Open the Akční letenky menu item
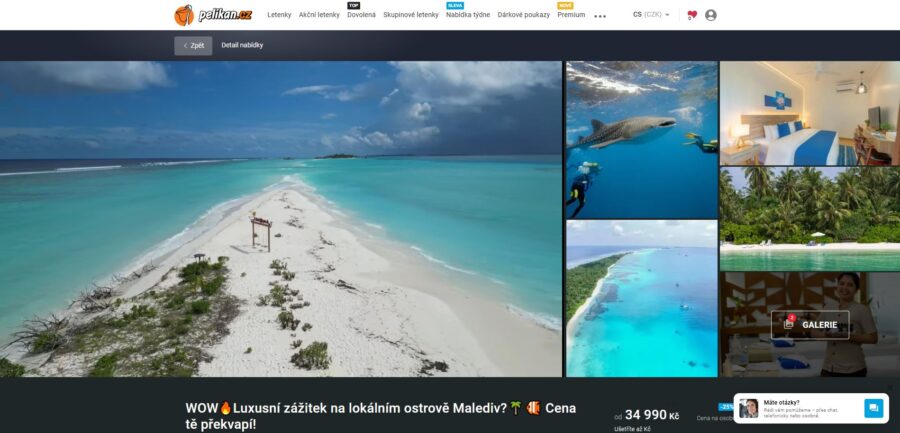This screenshot has width=900, height=433. coord(319,15)
